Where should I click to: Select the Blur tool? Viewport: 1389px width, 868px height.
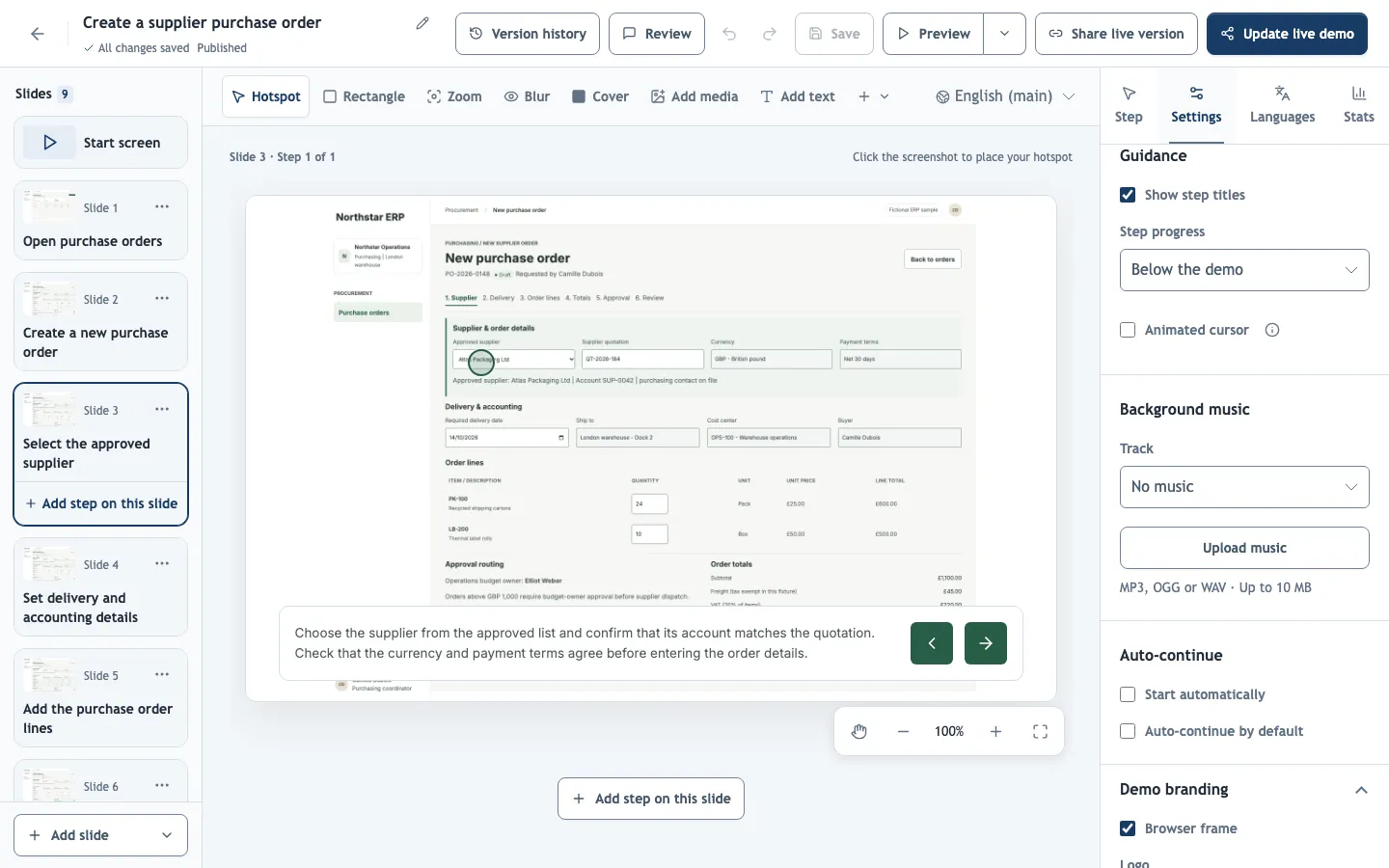click(x=527, y=96)
